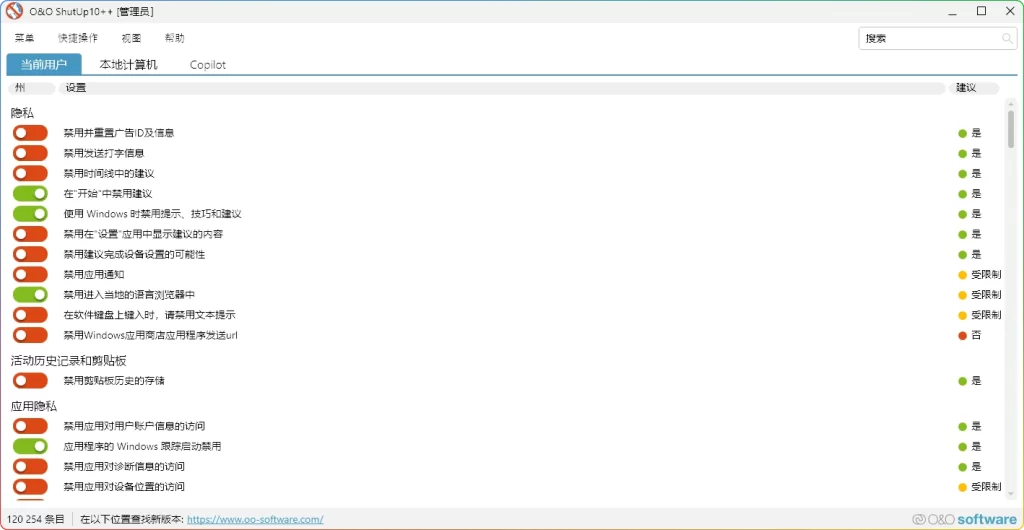1024x530 pixels.
Task: Click the scrollbar up arrow
Action: (x=1011, y=104)
